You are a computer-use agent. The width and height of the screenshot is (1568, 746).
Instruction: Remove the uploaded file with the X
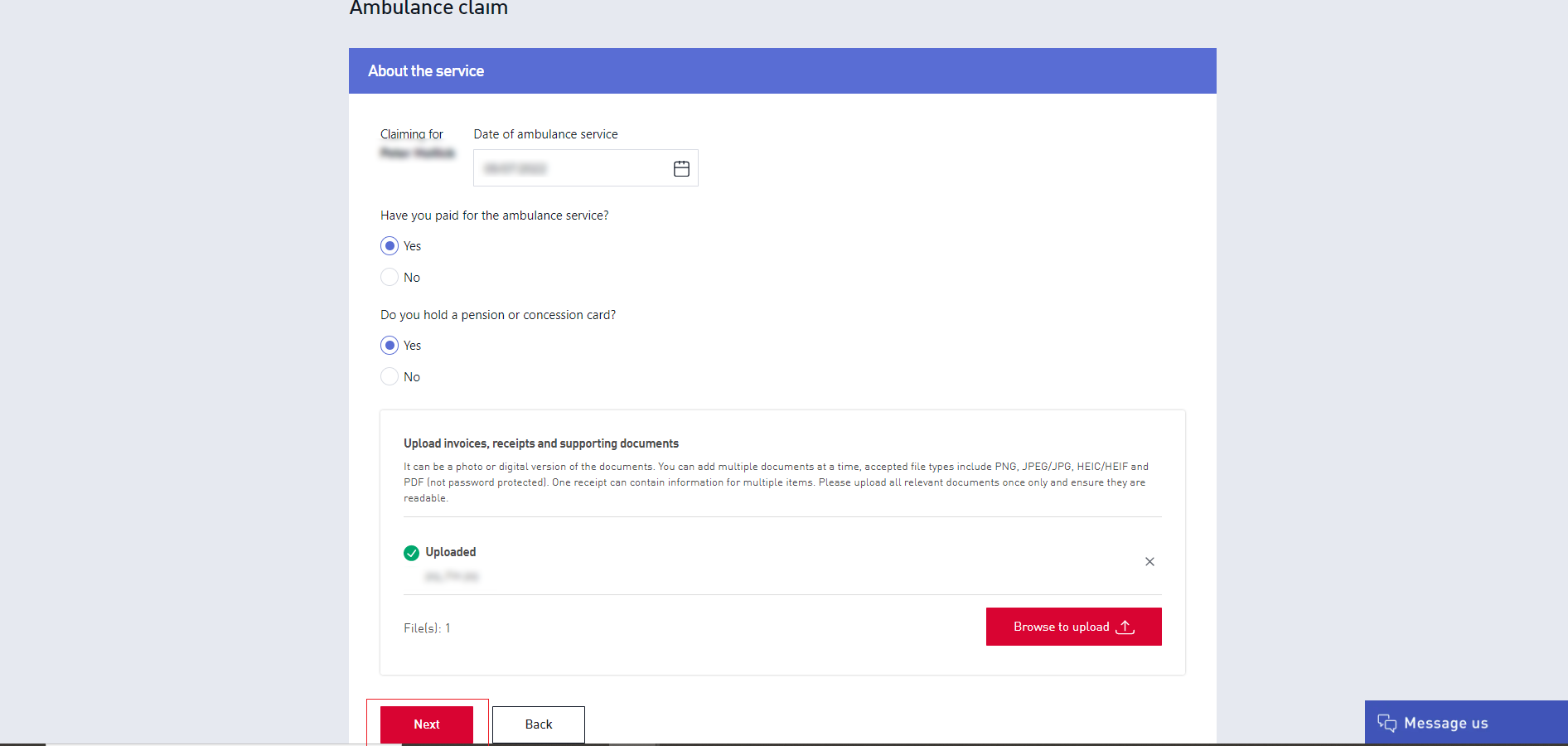coord(1149,562)
